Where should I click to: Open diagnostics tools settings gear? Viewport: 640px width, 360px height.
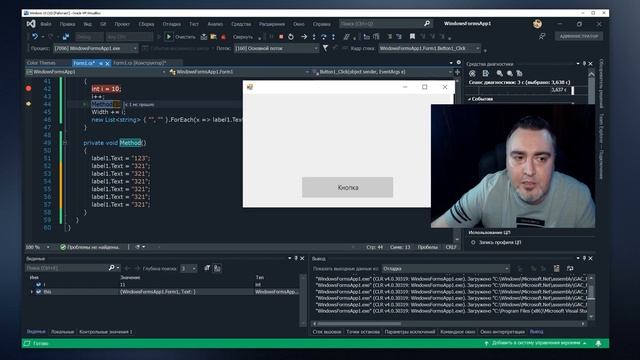click(x=472, y=73)
